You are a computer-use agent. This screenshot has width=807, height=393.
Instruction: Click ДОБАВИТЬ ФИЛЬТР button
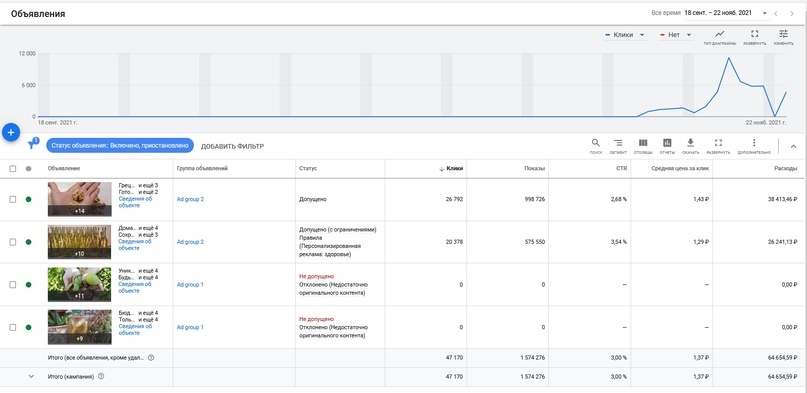(x=232, y=146)
